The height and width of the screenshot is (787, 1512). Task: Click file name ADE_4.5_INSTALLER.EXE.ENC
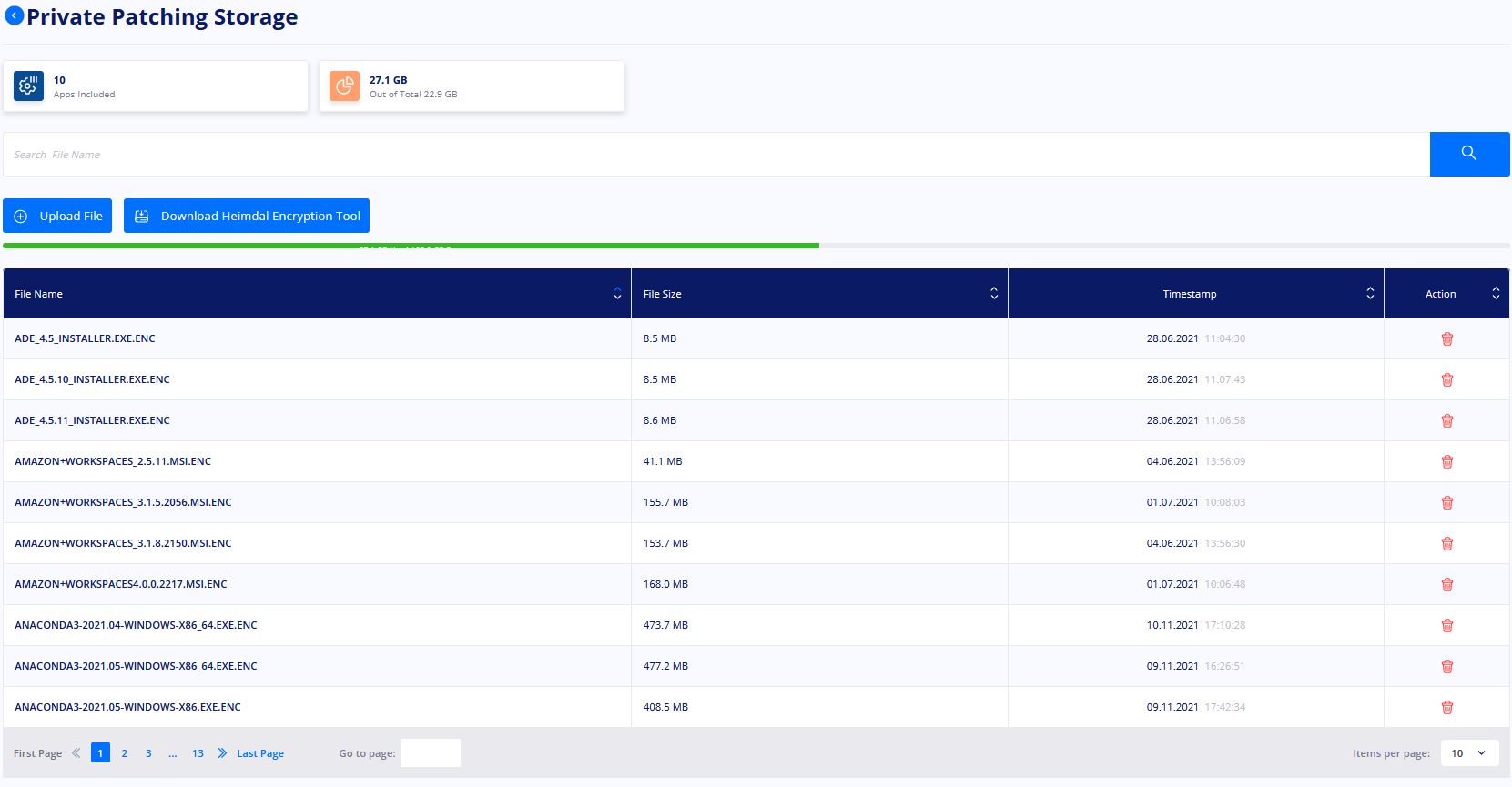click(85, 338)
